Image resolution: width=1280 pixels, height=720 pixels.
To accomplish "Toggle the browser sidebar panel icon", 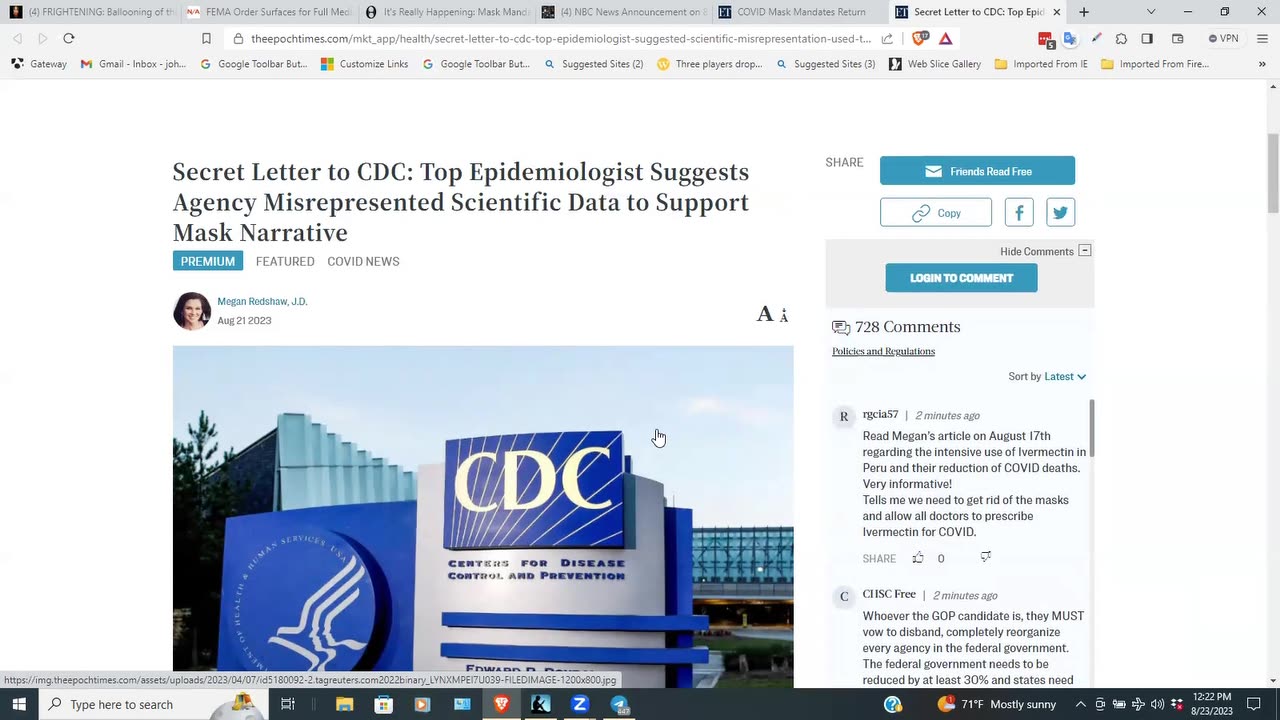I will pyautogui.click(x=1147, y=38).
